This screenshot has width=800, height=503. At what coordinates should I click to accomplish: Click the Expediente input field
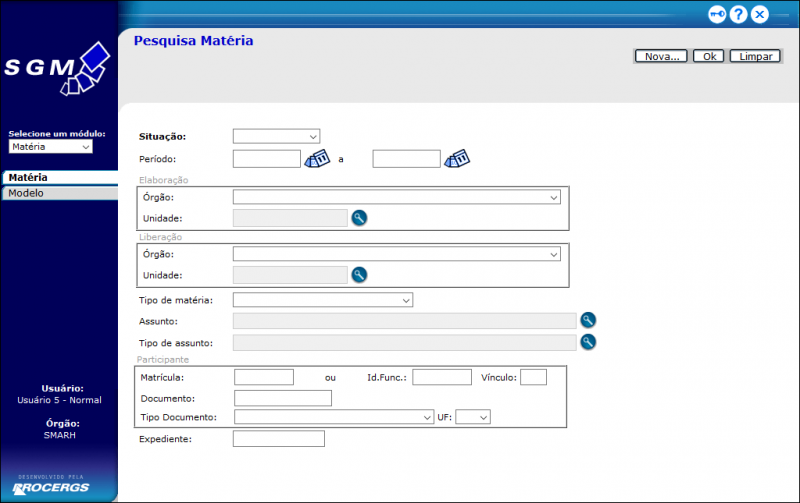(x=279, y=439)
